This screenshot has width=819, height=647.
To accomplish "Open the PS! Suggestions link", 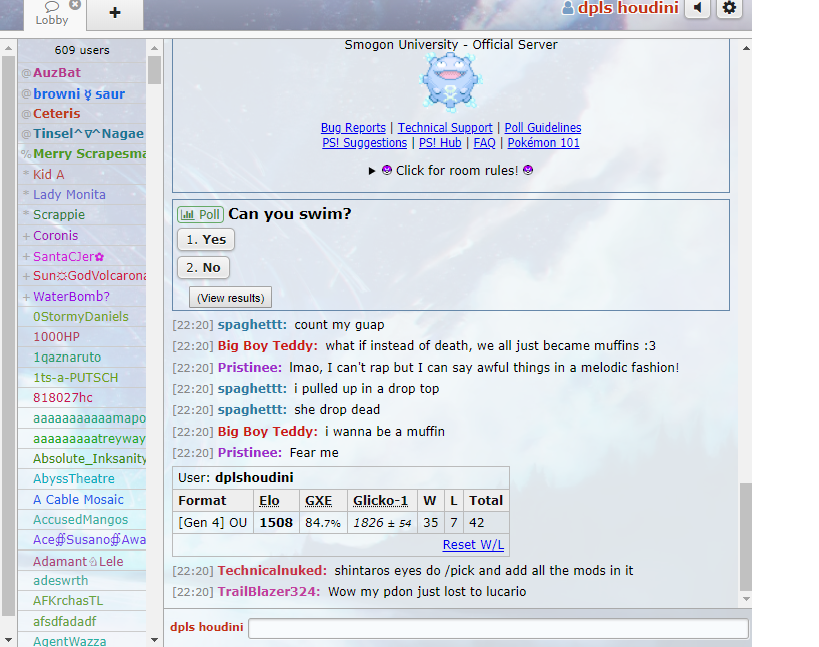I will point(365,143).
